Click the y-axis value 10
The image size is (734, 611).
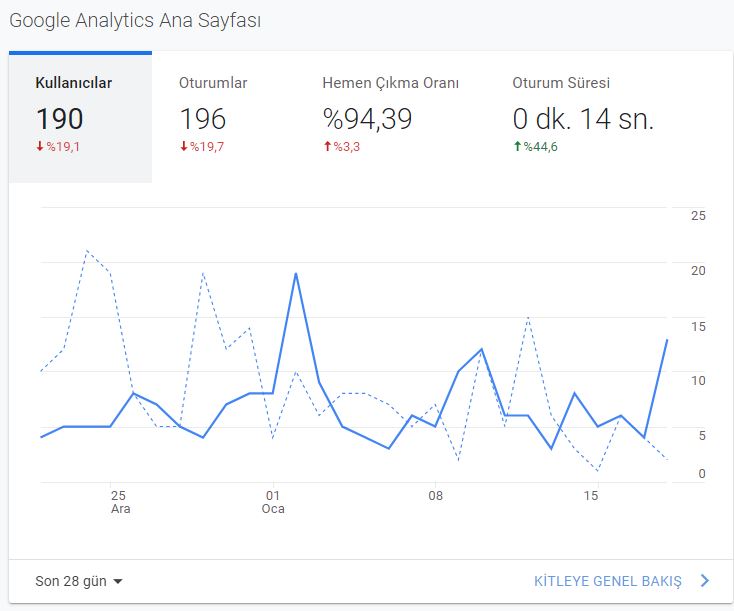[x=698, y=381]
